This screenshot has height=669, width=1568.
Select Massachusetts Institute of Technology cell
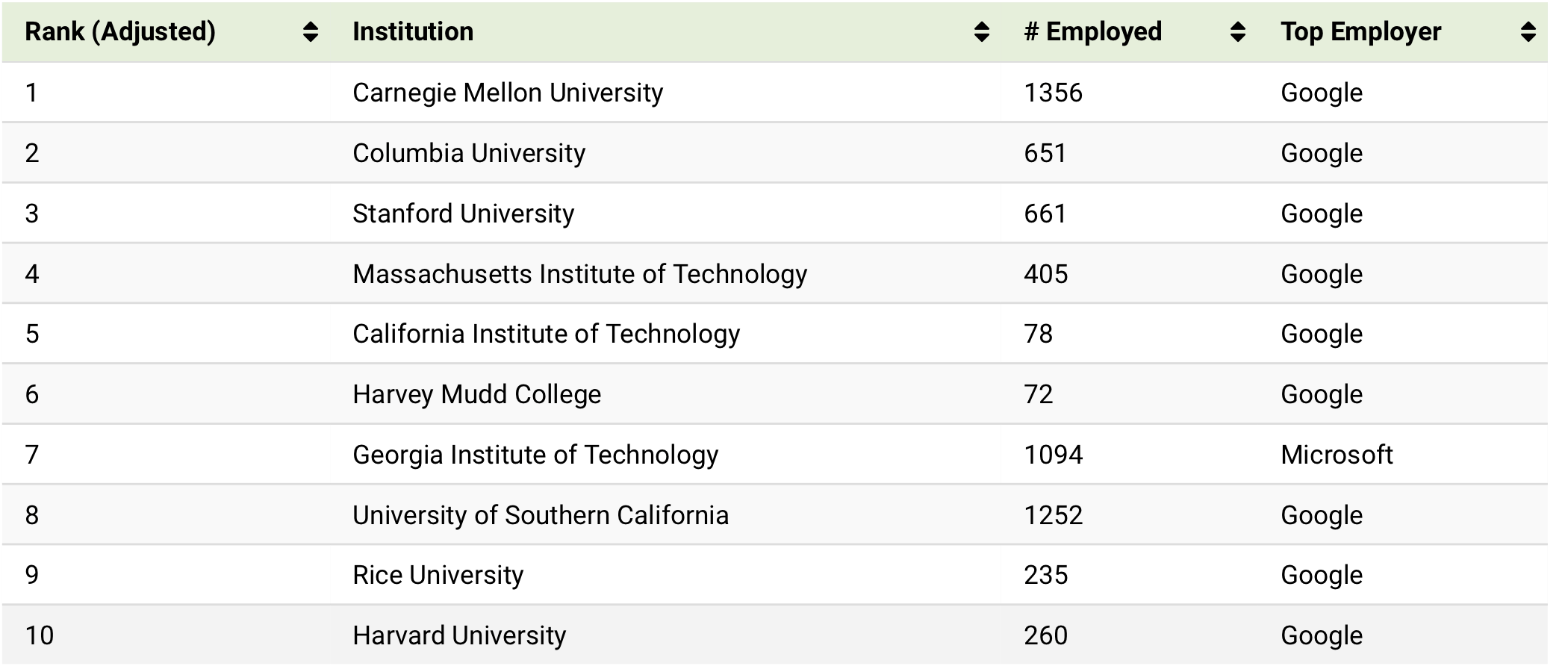coord(579,274)
